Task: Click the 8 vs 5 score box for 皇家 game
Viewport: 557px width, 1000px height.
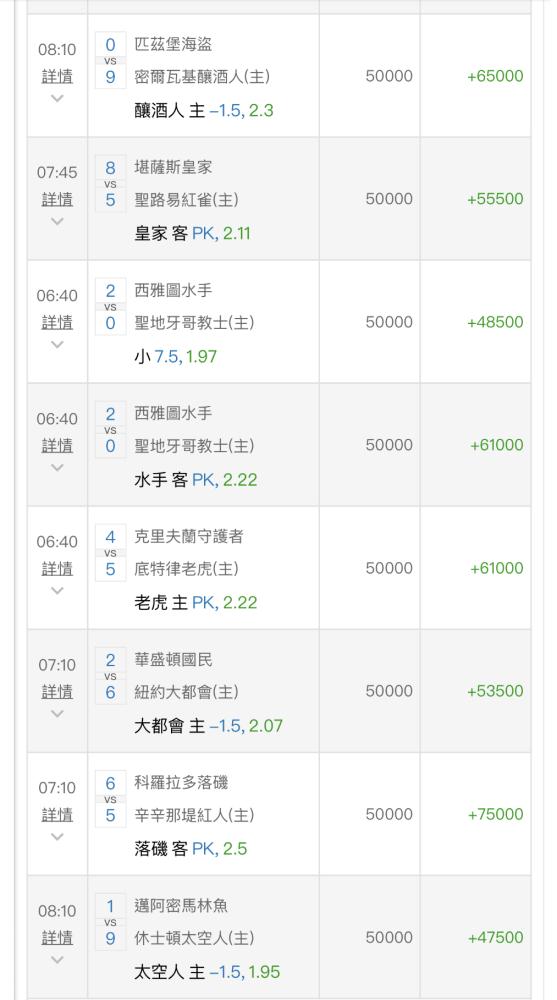Action: coord(110,184)
